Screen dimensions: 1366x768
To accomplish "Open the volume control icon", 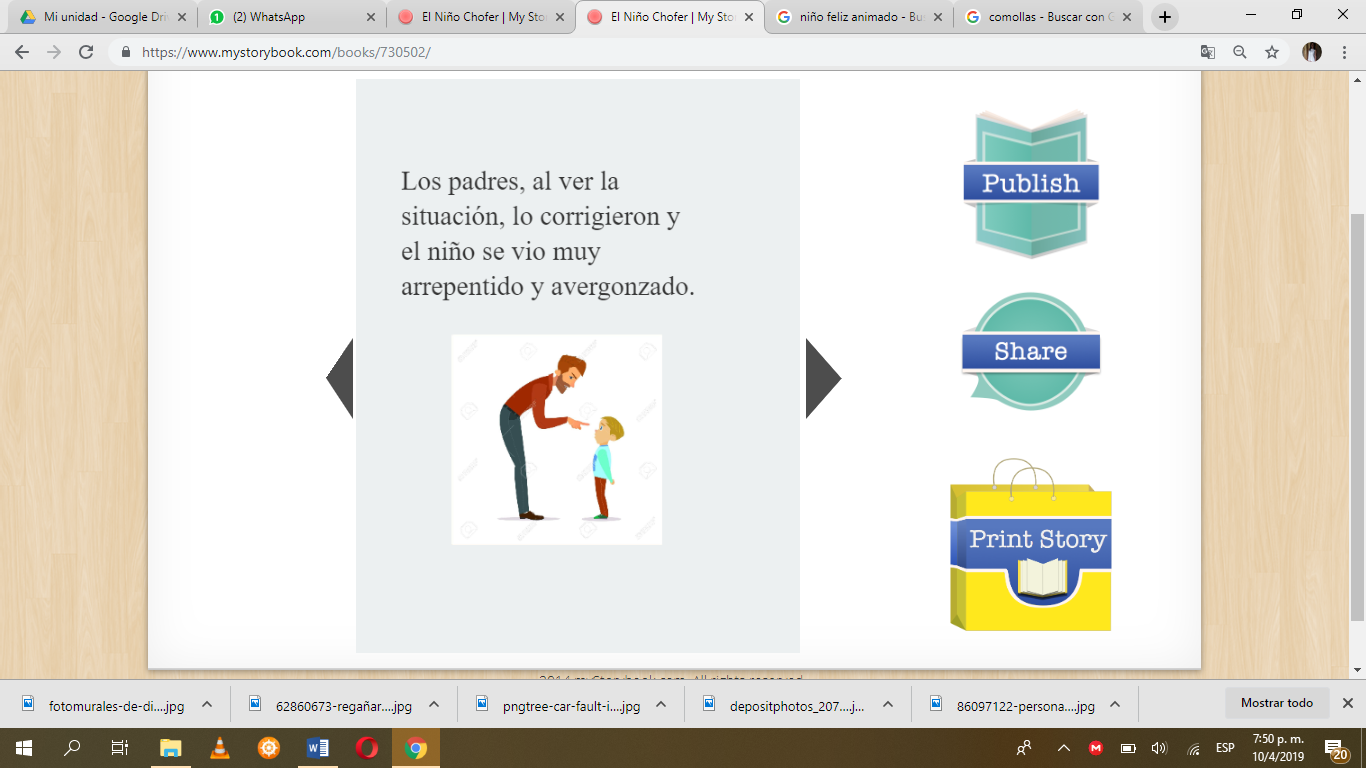I will (x=1160, y=748).
